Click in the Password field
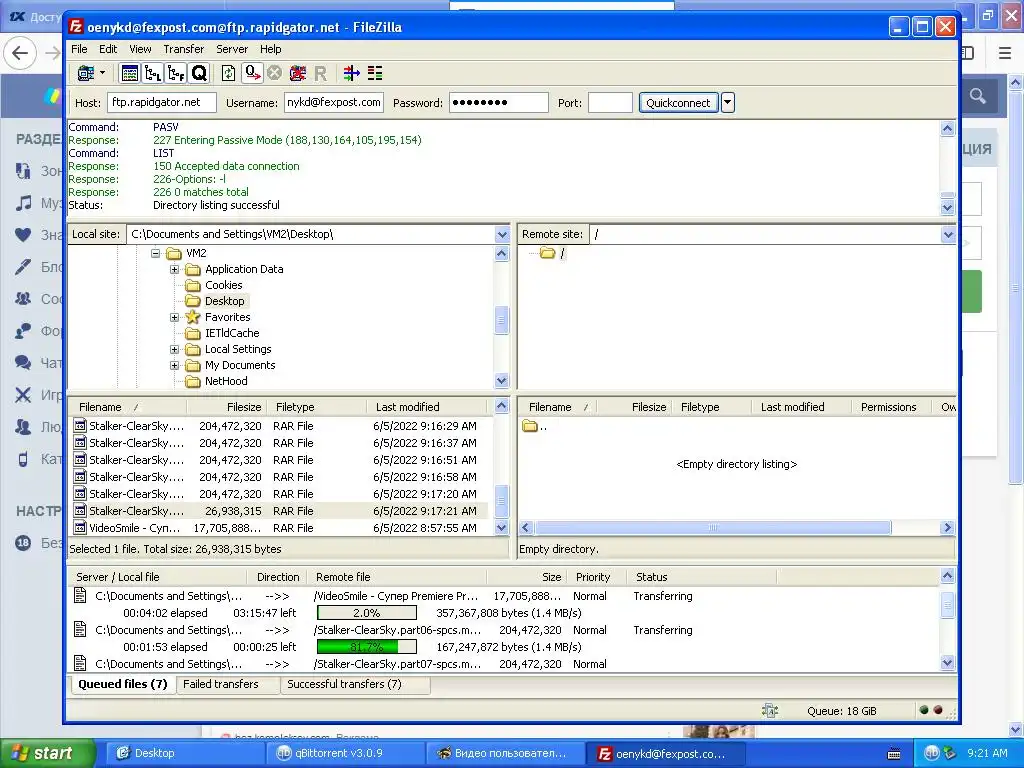Image resolution: width=1024 pixels, height=768 pixels. [498, 103]
